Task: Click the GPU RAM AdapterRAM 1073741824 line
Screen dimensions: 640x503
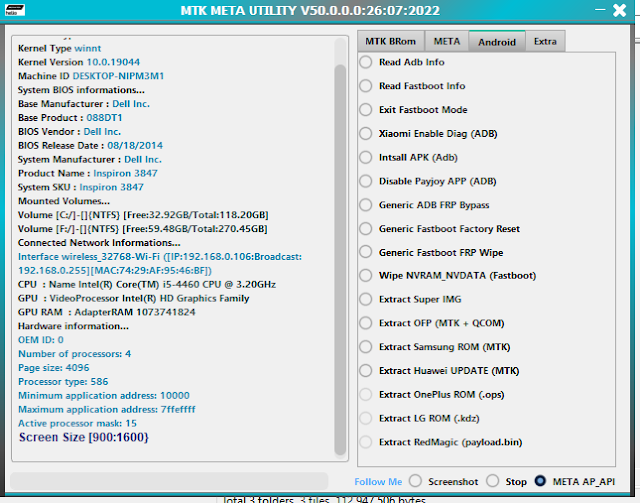Action: click(107, 312)
